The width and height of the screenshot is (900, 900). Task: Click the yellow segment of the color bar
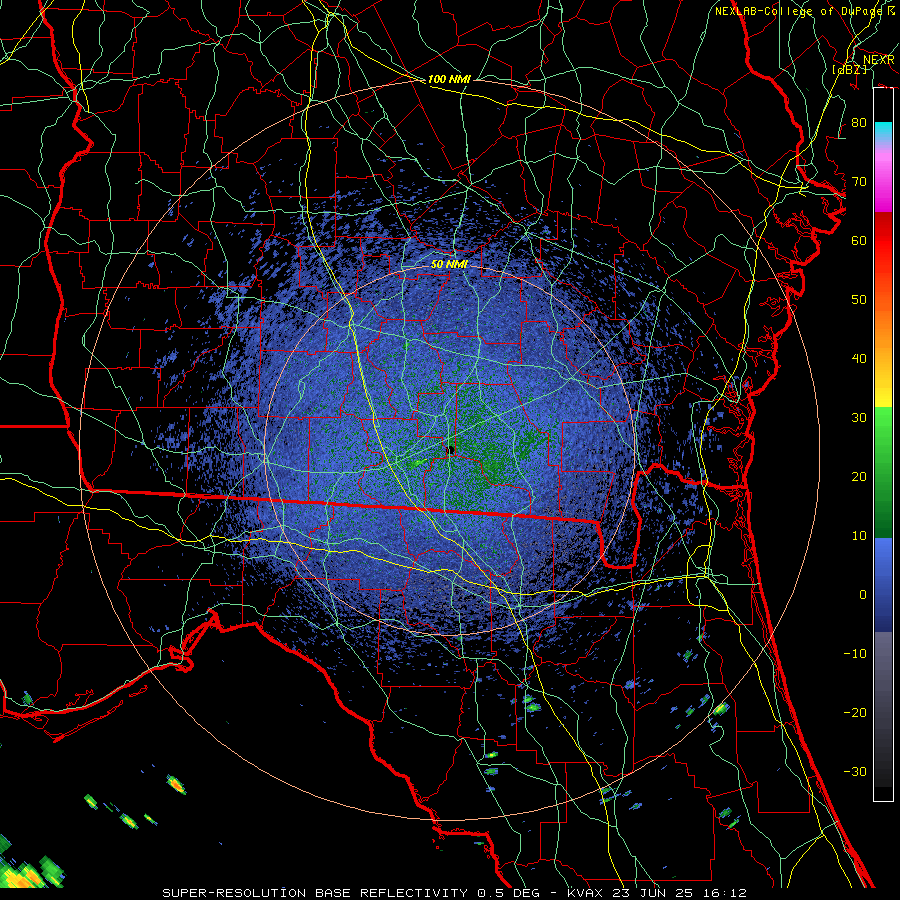[x=883, y=396]
